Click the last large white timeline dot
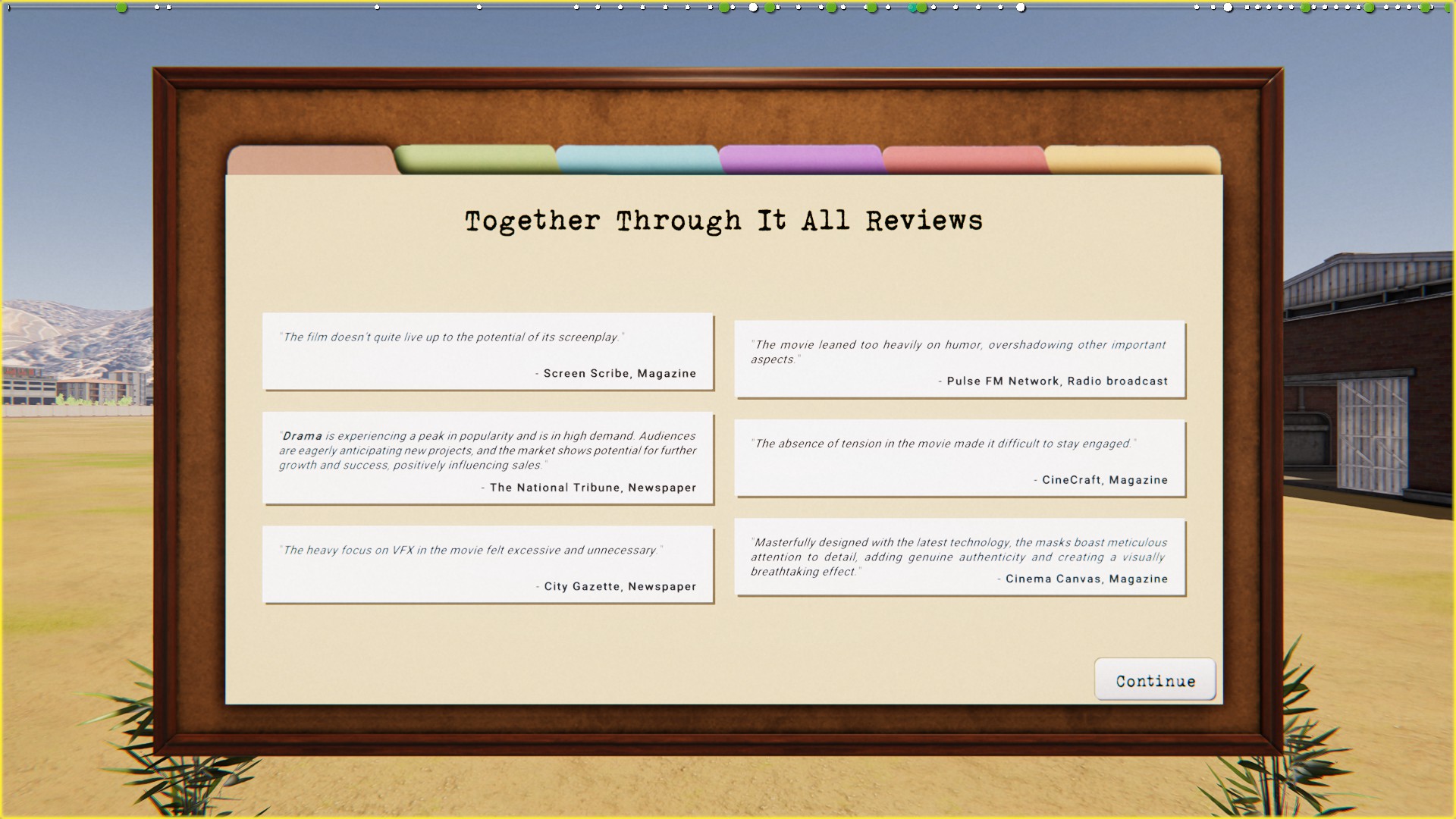1456x819 pixels. pyautogui.click(x=1228, y=8)
